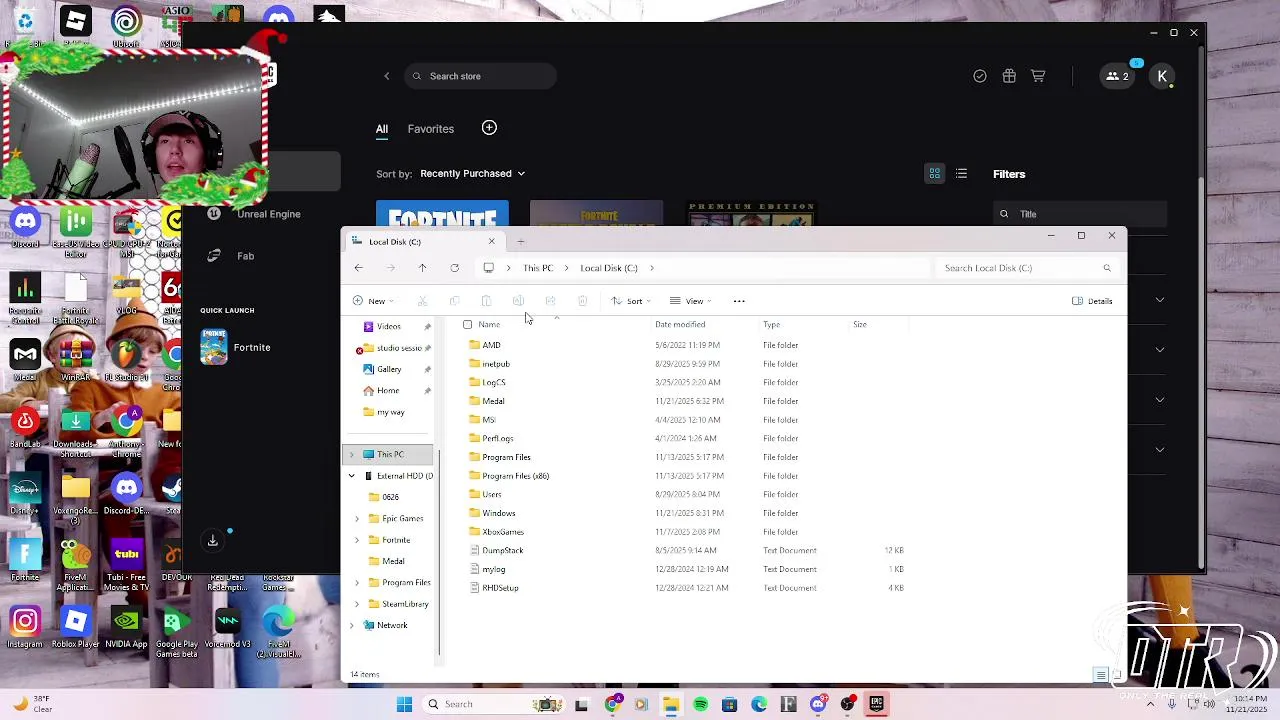The width and height of the screenshot is (1280, 720).
Task: Add a new File Explorer tab
Action: coord(520,241)
